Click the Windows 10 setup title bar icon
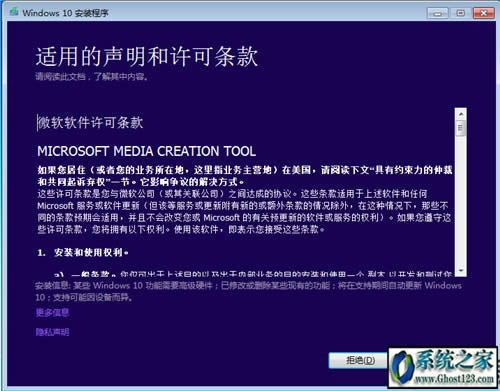The height and width of the screenshot is (391, 500). (x=14, y=12)
